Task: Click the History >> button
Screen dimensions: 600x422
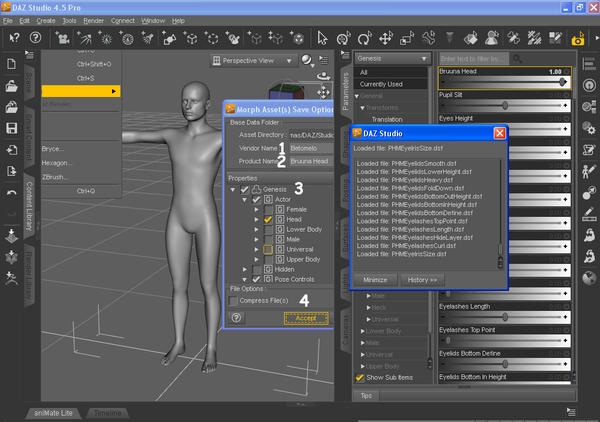Action: [x=422, y=280]
